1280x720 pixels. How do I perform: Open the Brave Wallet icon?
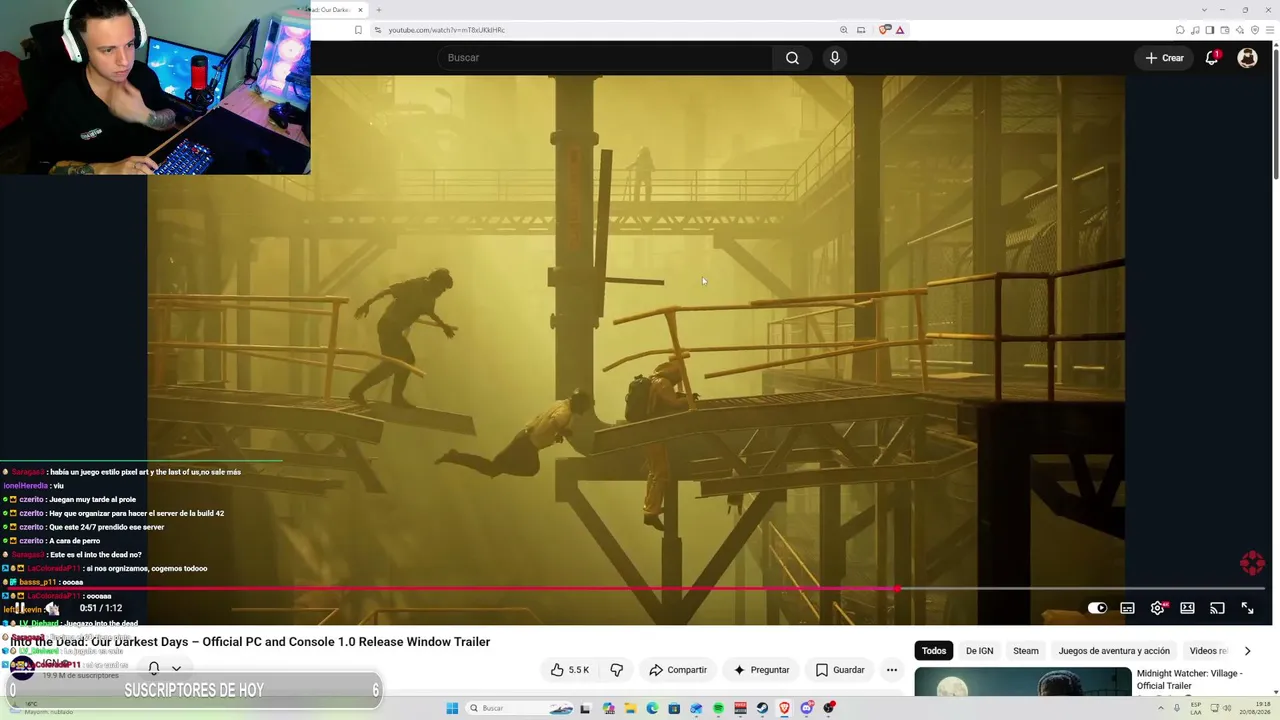click(1225, 30)
